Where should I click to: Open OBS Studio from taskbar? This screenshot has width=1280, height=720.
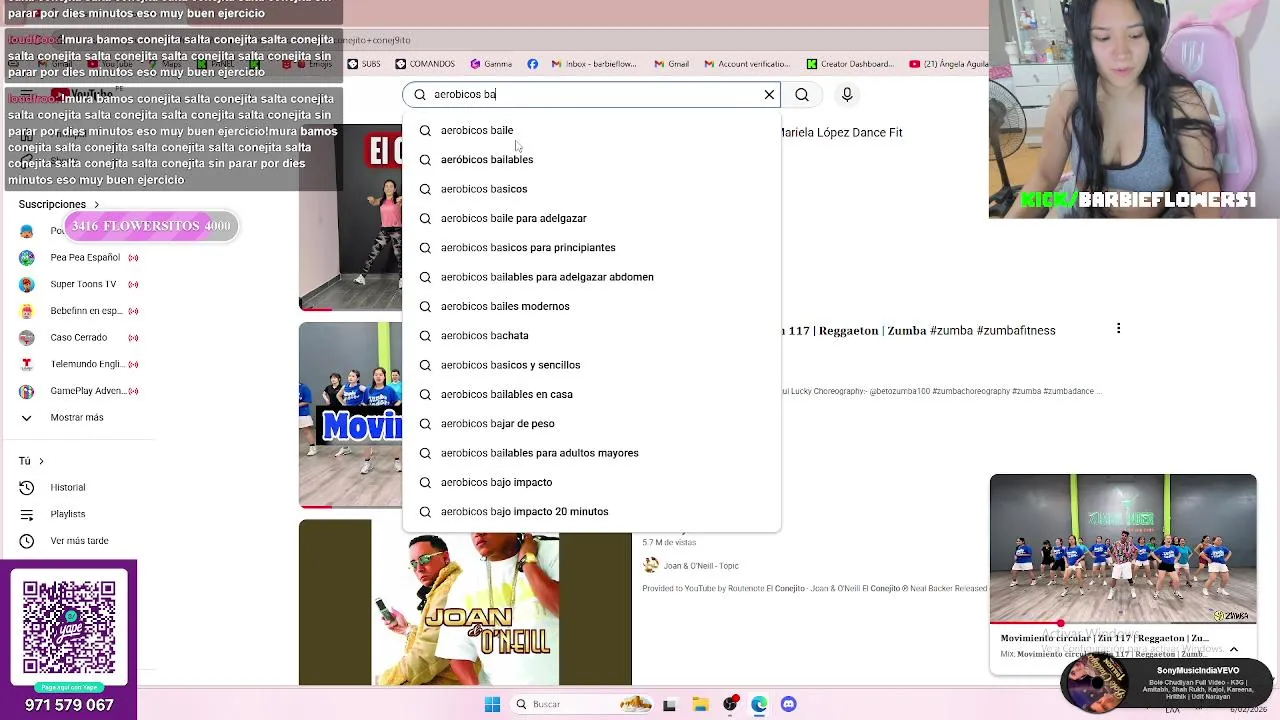click(730, 704)
